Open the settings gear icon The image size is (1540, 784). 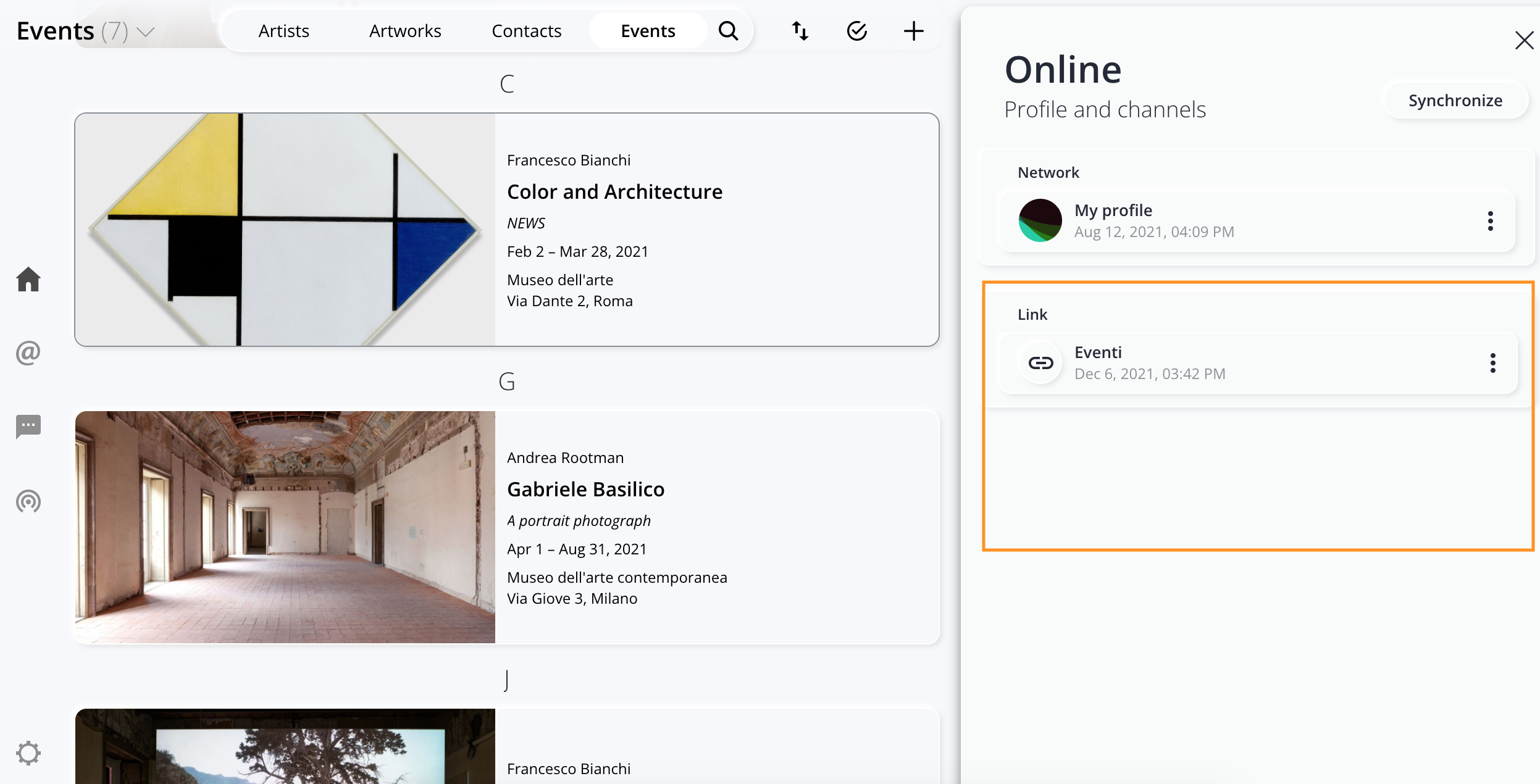(x=28, y=753)
